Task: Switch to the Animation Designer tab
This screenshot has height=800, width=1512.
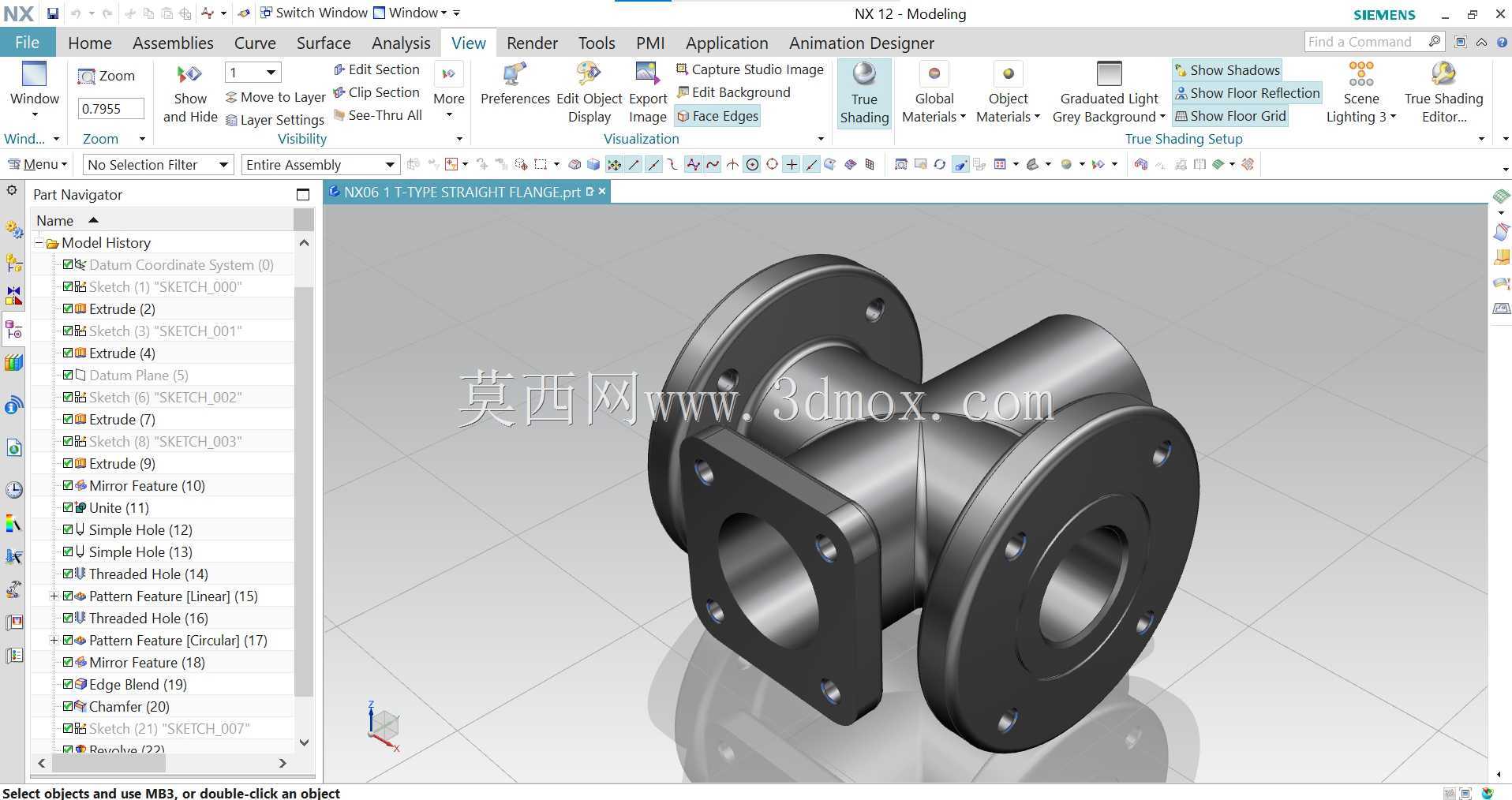Action: pos(861,43)
